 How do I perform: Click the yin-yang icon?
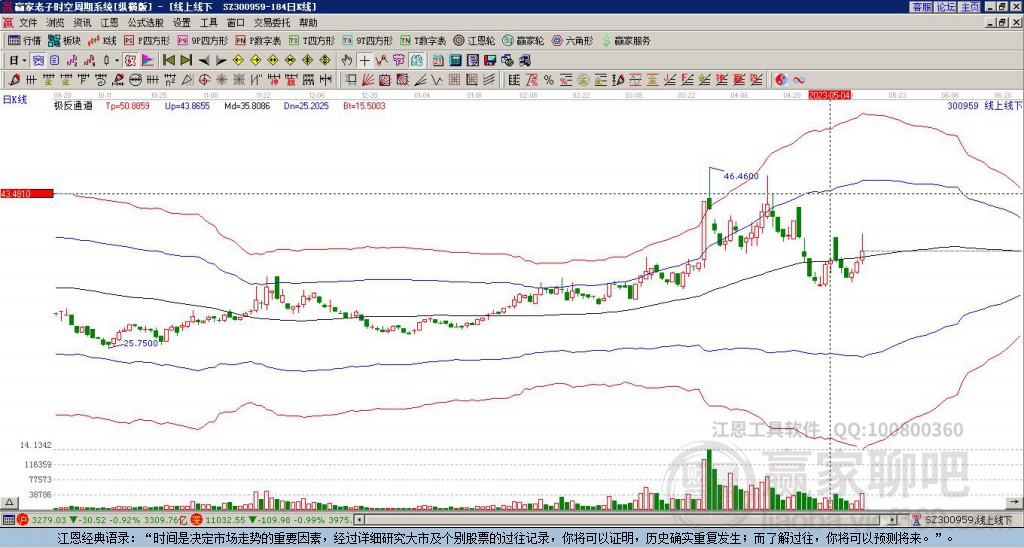tap(781, 80)
